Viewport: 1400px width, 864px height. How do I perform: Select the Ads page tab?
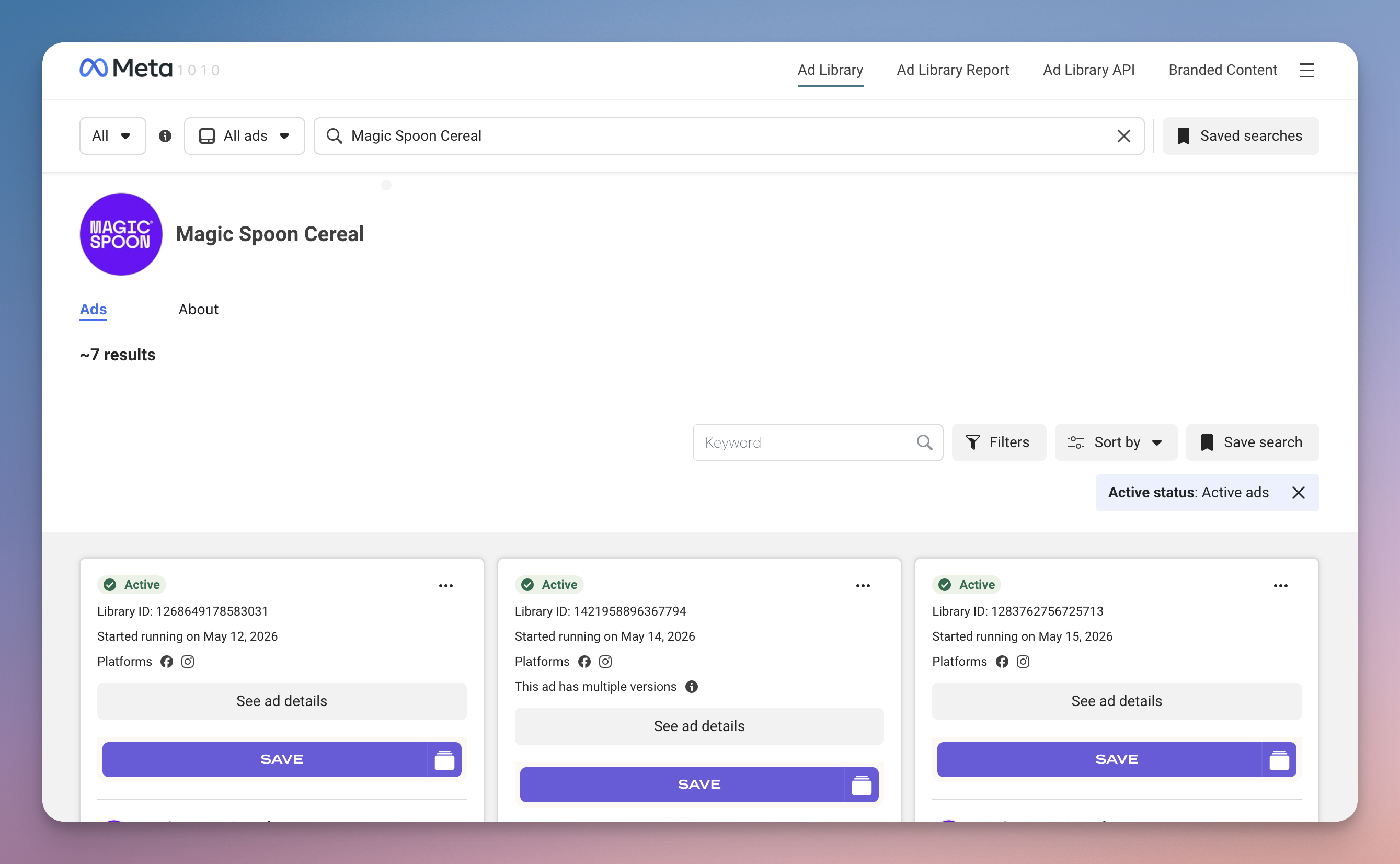pyautogui.click(x=93, y=309)
